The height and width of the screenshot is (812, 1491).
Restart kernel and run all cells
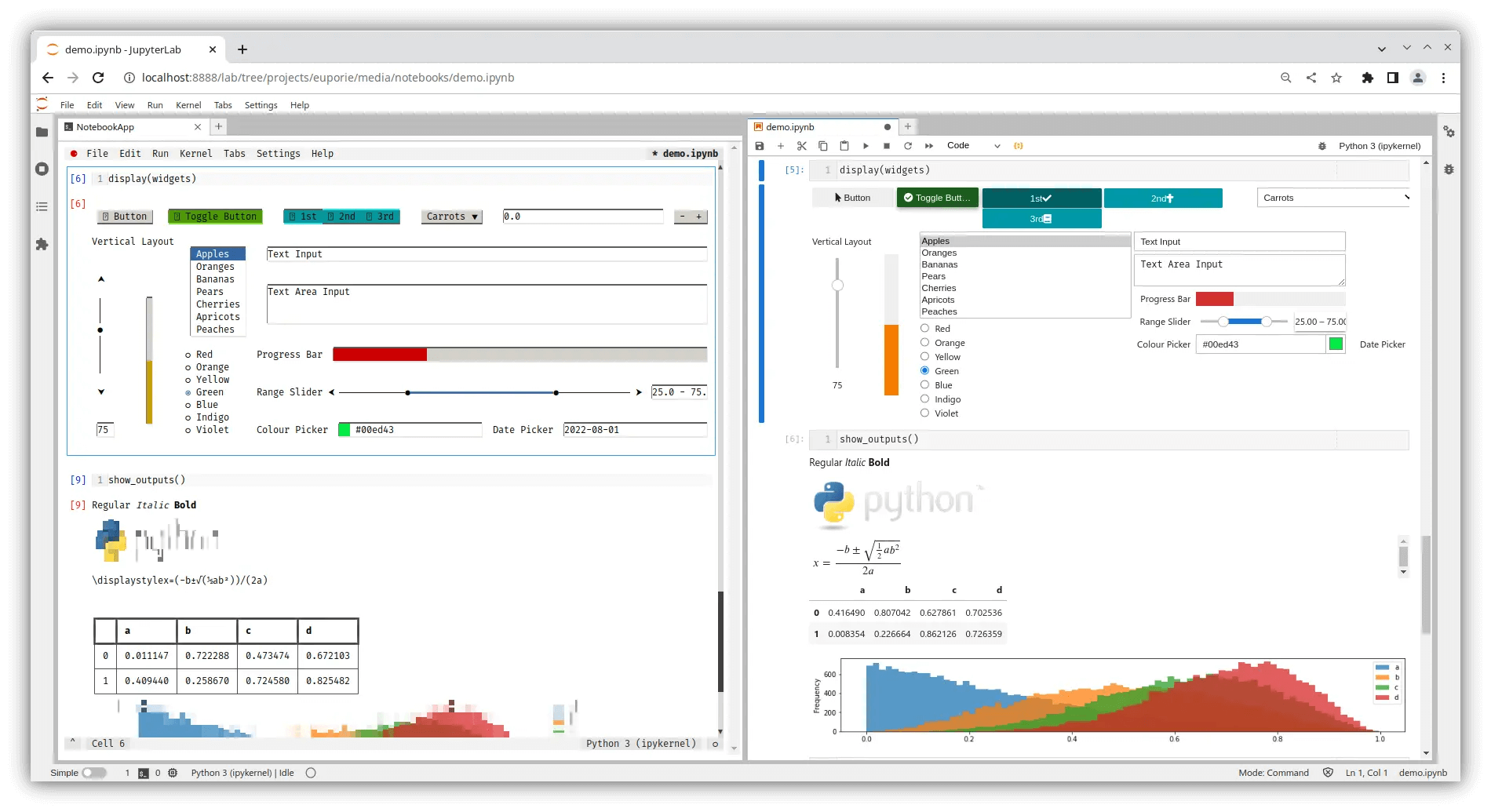click(929, 146)
